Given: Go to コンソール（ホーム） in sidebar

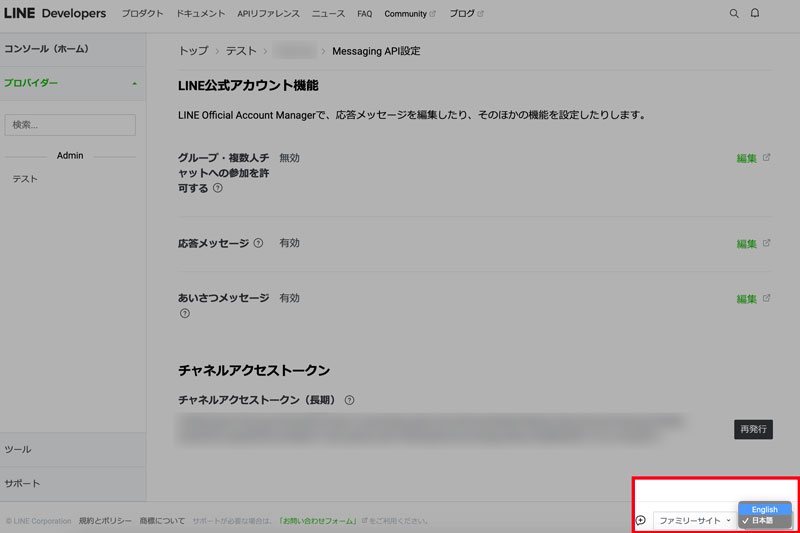Looking at the screenshot, I should [x=73, y=49].
